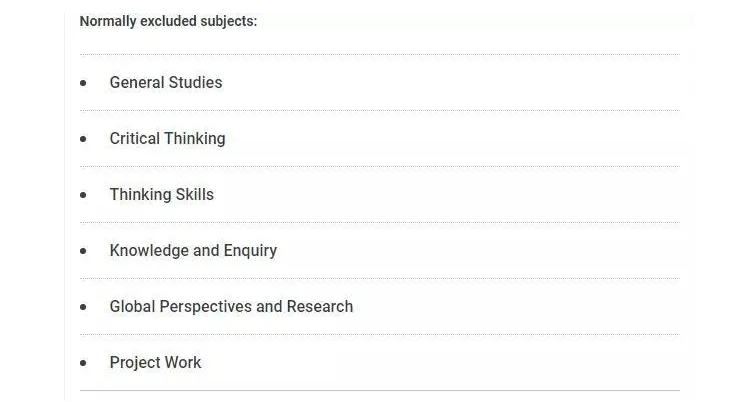Image resolution: width=741 pixels, height=402 pixels.
Task: Select the bullet point before Thinking Skills
Action: [84, 195]
